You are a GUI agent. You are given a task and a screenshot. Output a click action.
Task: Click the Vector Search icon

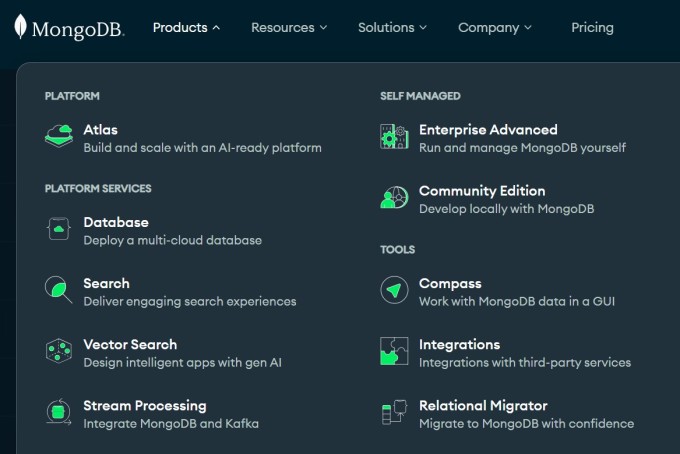point(59,352)
